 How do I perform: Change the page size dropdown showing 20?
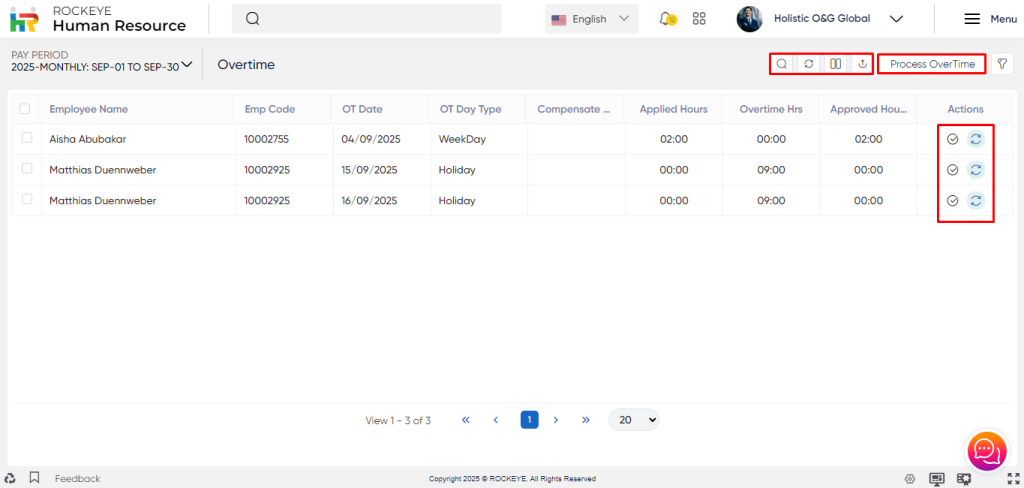coord(633,420)
